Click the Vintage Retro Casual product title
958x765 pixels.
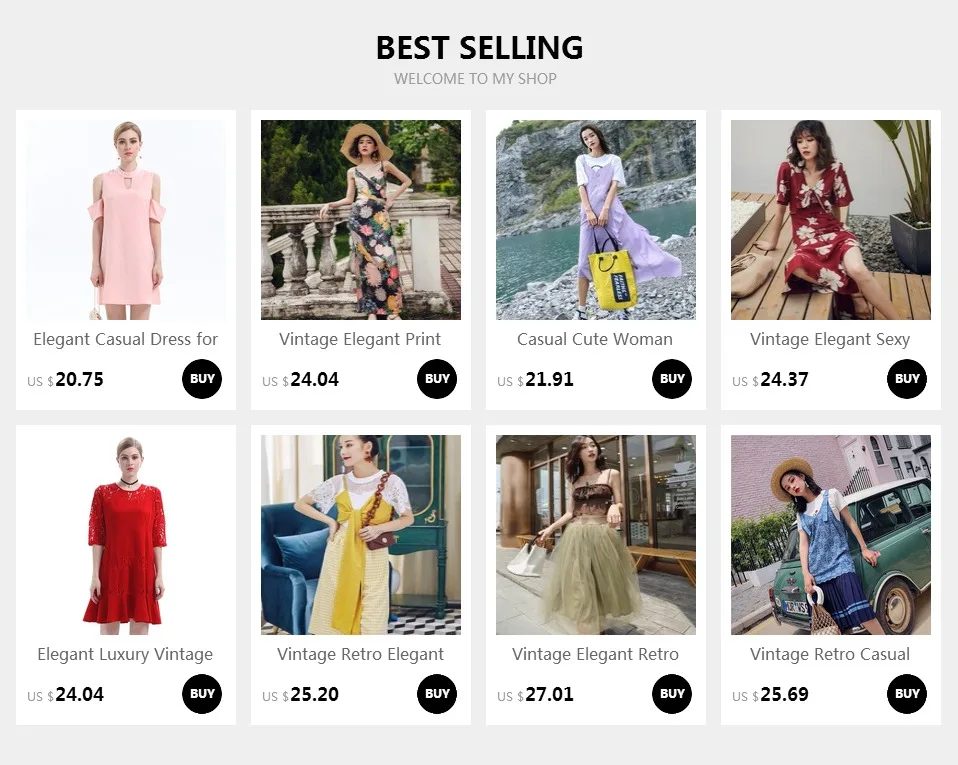click(830, 654)
